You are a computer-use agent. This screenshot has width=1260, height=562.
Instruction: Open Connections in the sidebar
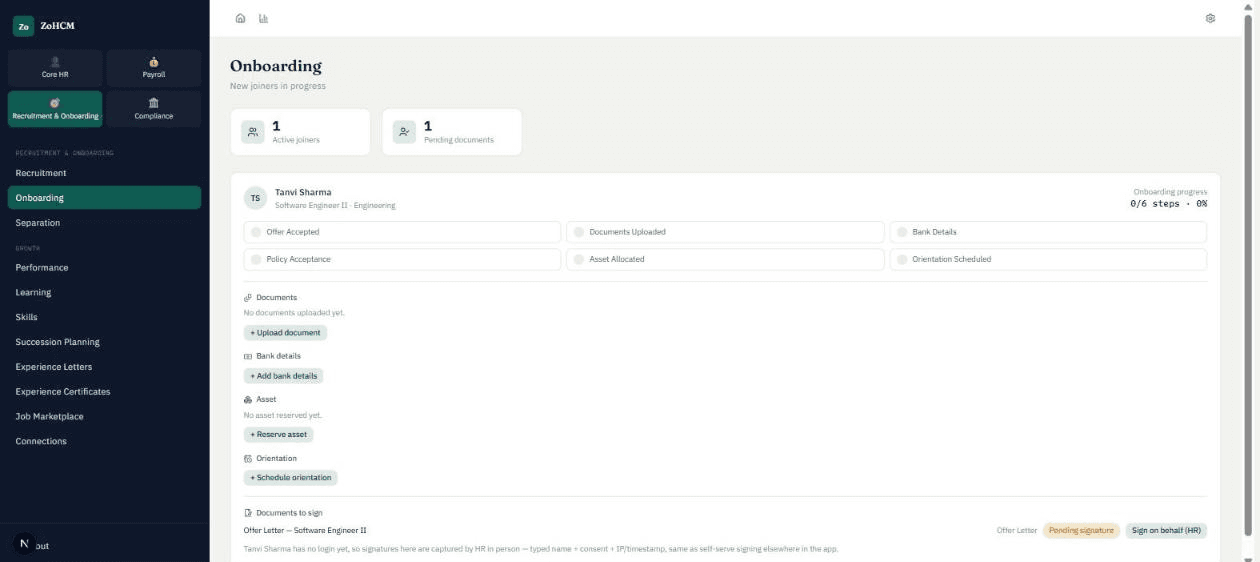tap(104, 441)
